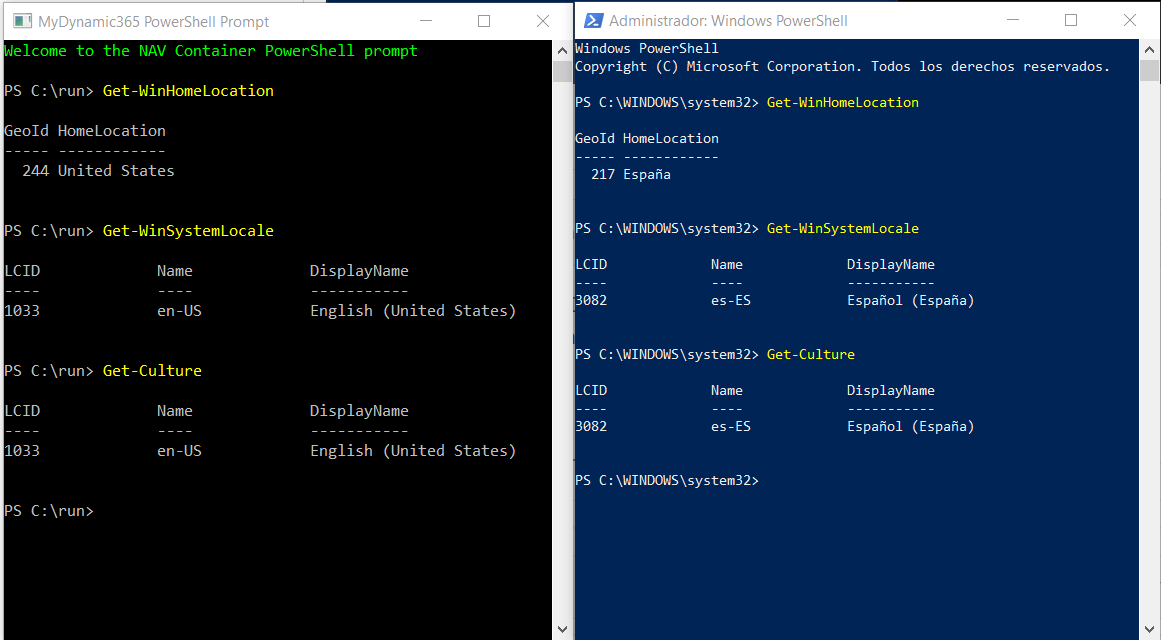Click the España home location output text
Viewport: 1161px width, 640px height.
coord(646,174)
